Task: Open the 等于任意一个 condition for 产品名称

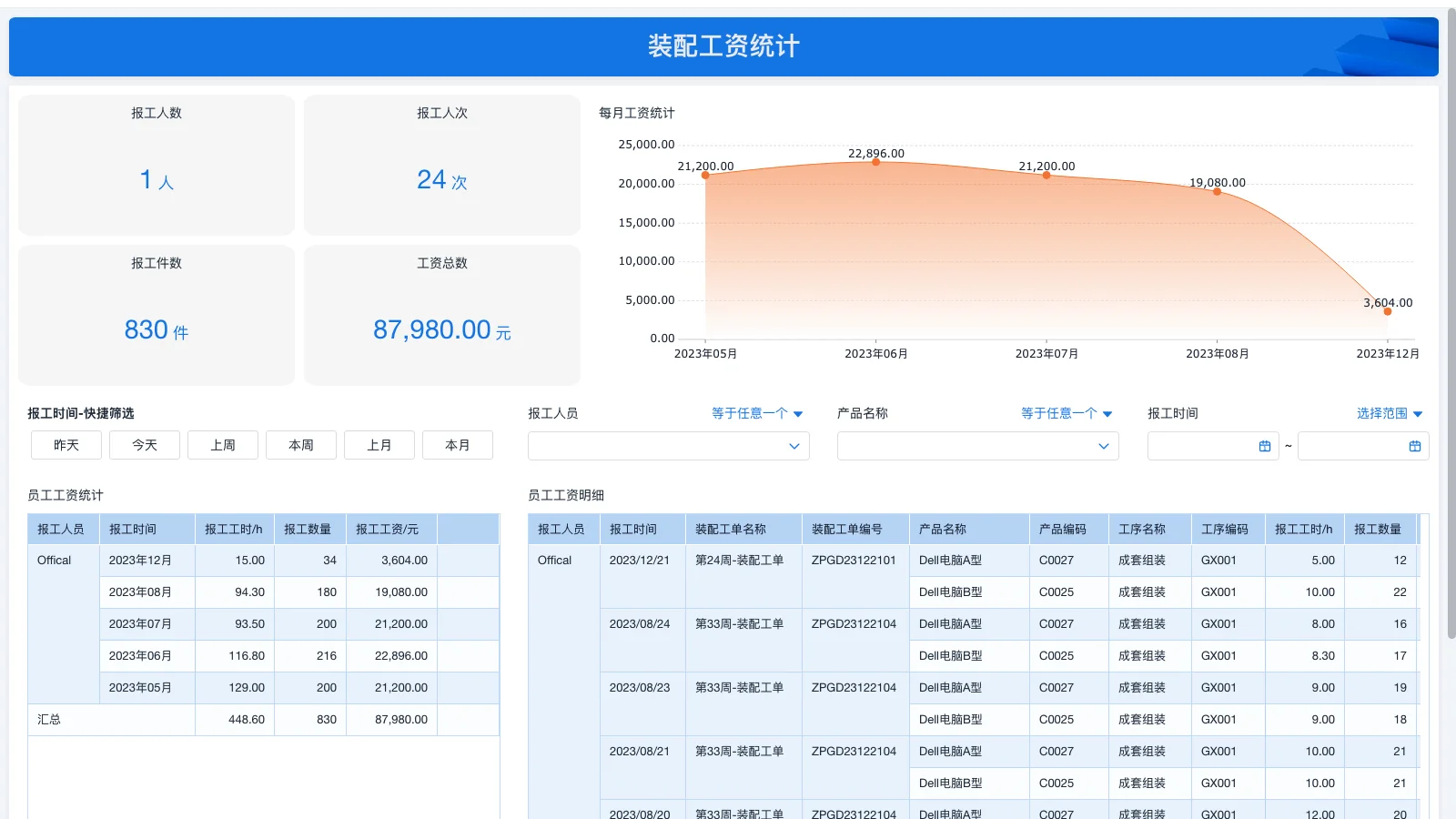Action: click(x=1060, y=413)
